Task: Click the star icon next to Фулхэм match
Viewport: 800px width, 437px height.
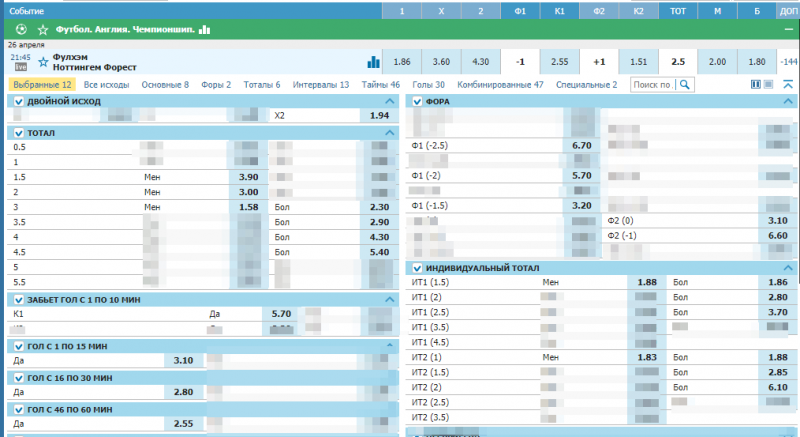Action: click(x=43, y=62)
